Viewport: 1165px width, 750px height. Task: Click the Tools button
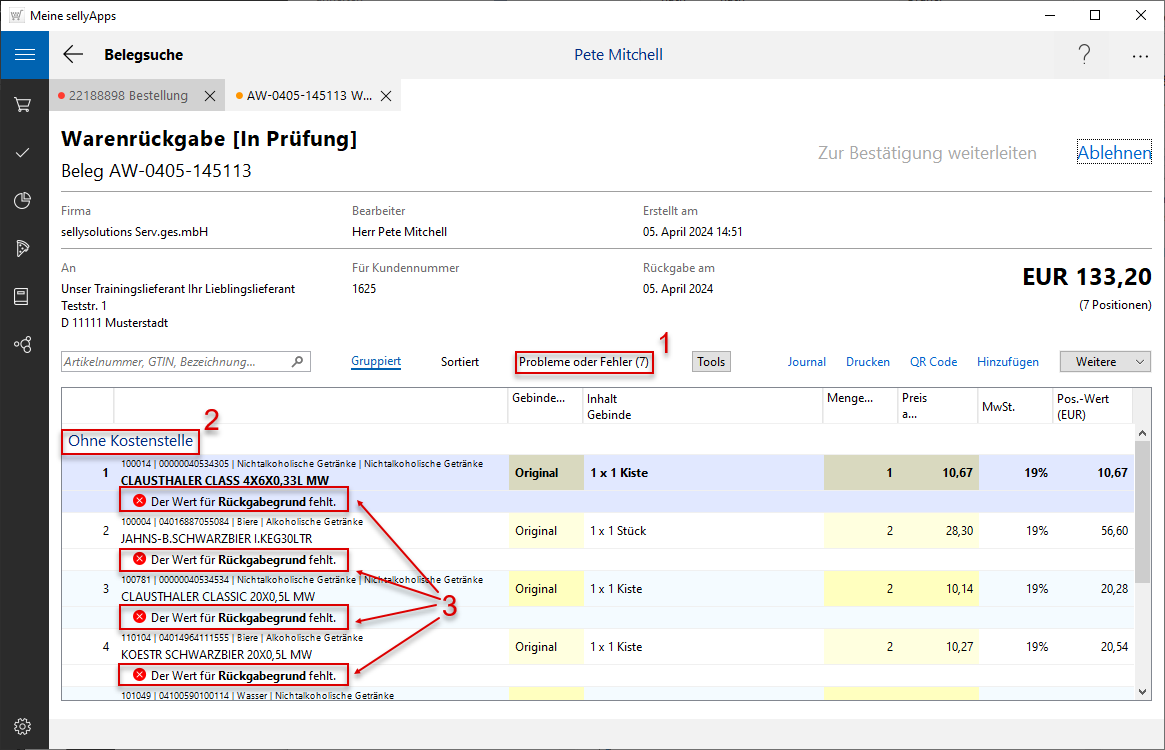pyautogui.click(x=711, y=362)
